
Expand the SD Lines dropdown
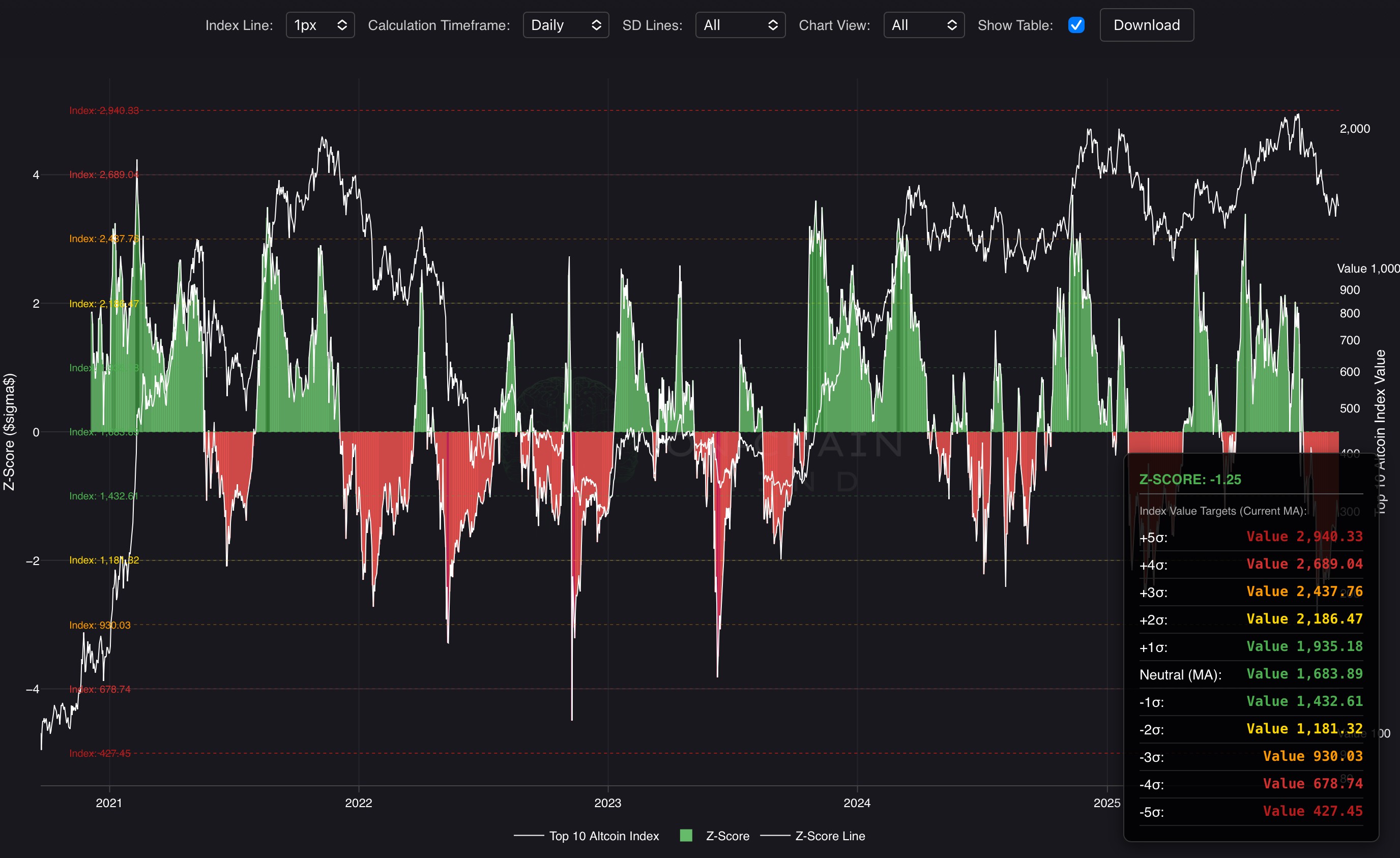pyautogui.click(x=739, y=25)
